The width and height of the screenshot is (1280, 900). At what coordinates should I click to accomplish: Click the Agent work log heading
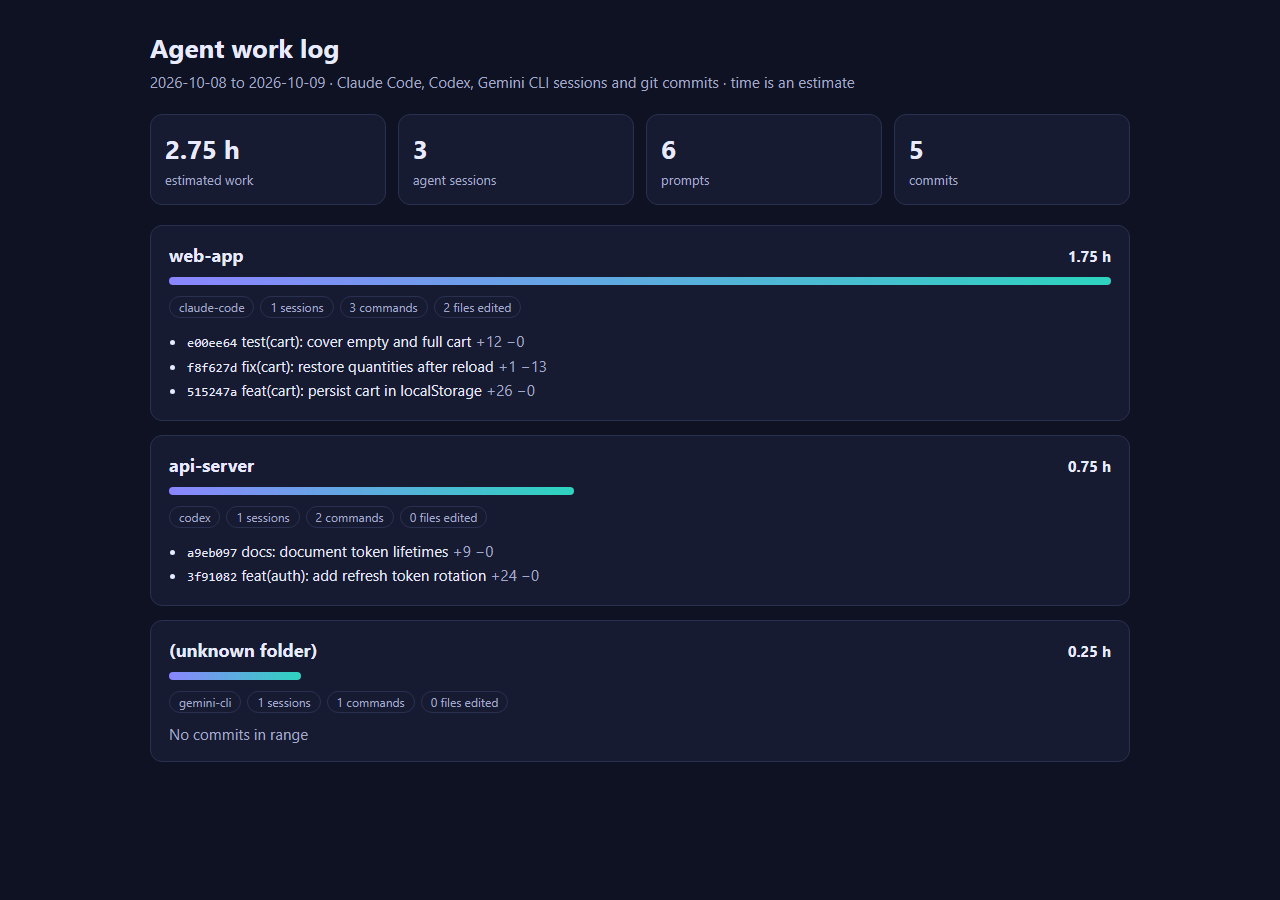245,49
